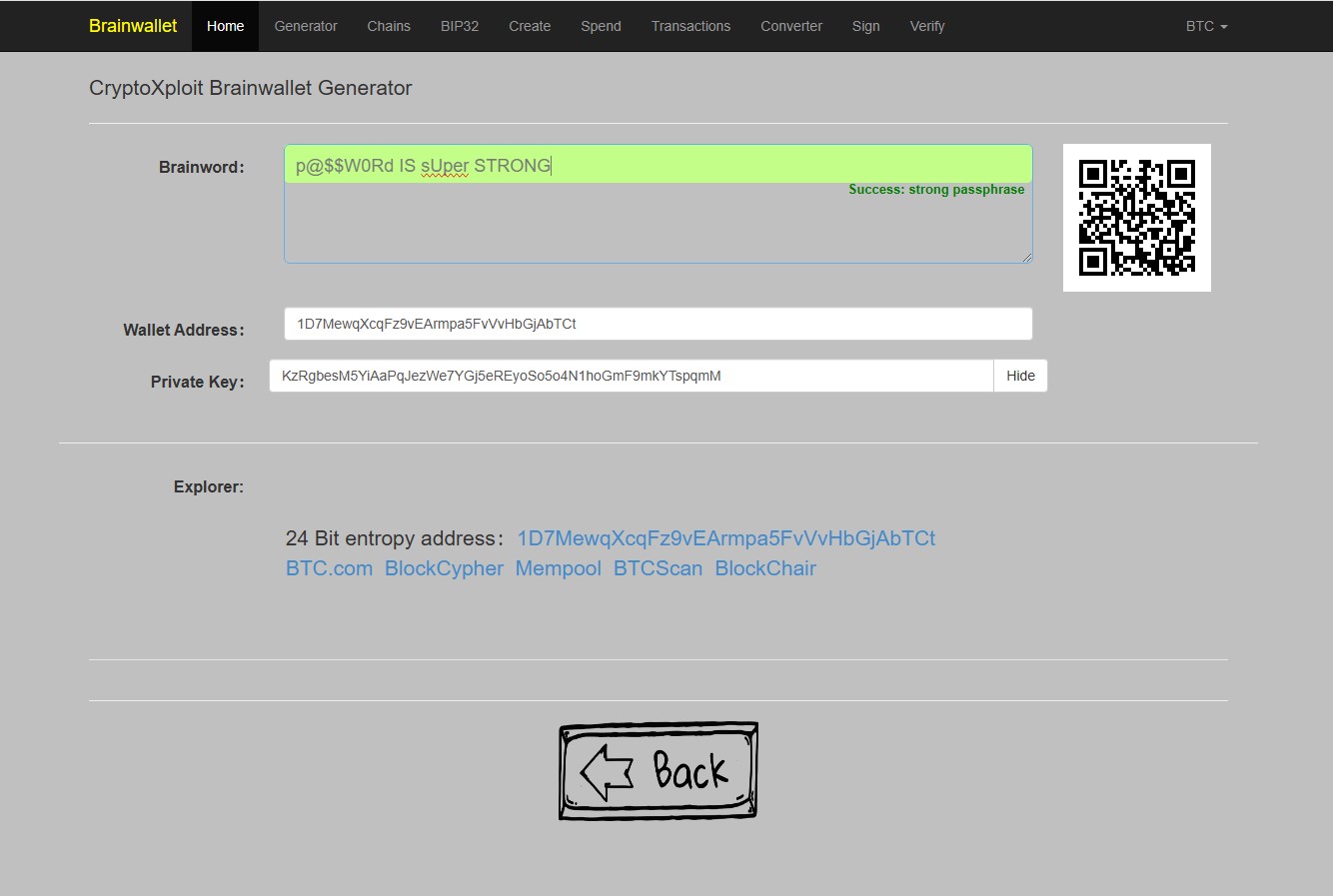The image size is (1333, 896).
Task: Explore the address on BlockChair
Action: [765, 568]
